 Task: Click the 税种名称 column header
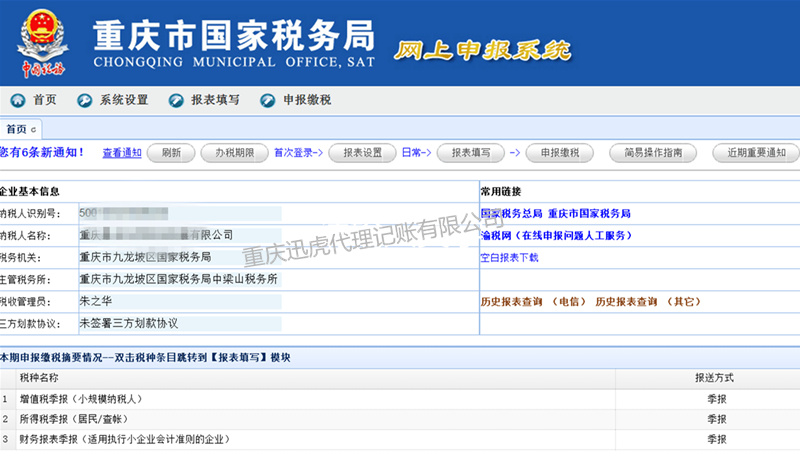click(39, 378)
